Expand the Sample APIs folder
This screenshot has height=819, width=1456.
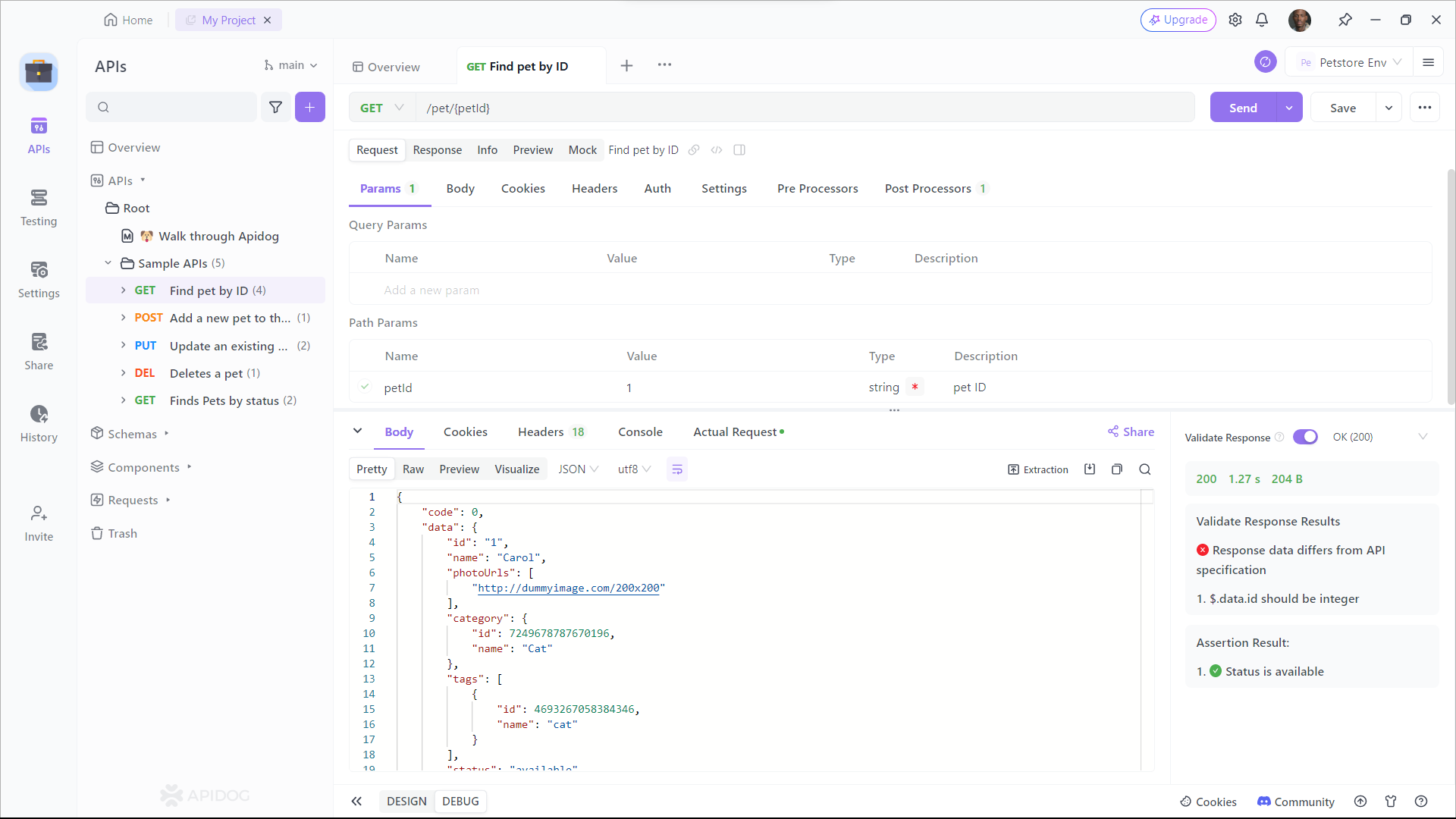coord(107,263)
